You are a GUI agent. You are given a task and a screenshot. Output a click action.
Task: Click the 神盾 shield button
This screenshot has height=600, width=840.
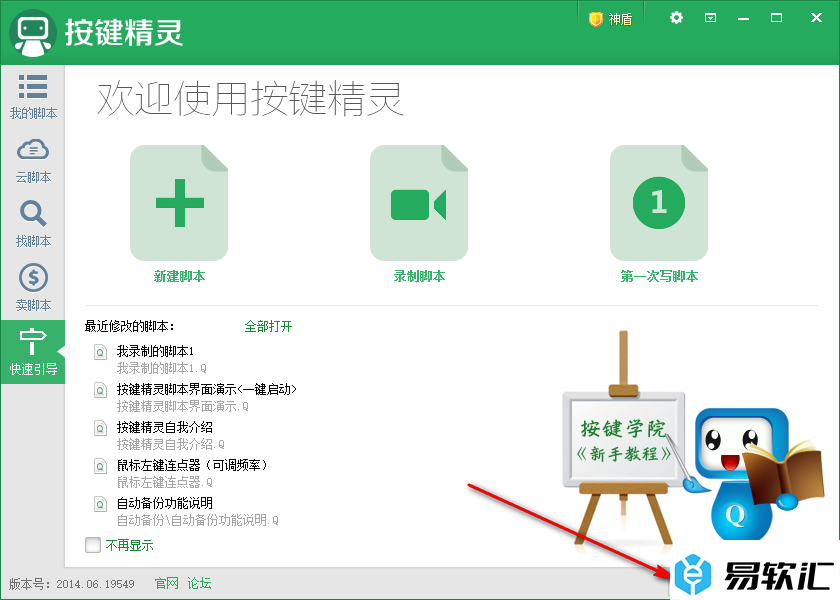[x=611, y=19]
